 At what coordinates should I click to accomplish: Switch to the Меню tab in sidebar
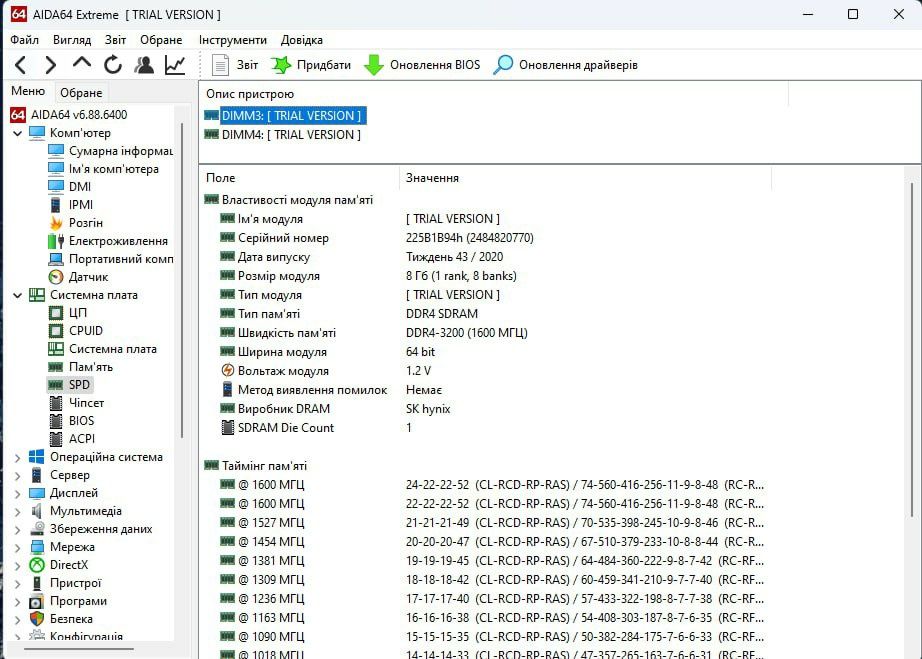[x=28, y=91]
